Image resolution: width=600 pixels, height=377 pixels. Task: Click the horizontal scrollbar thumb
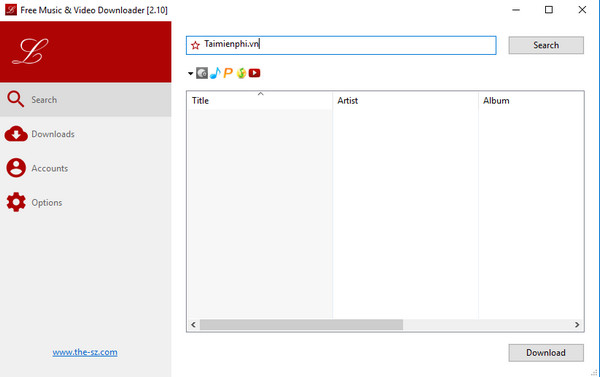301,325
